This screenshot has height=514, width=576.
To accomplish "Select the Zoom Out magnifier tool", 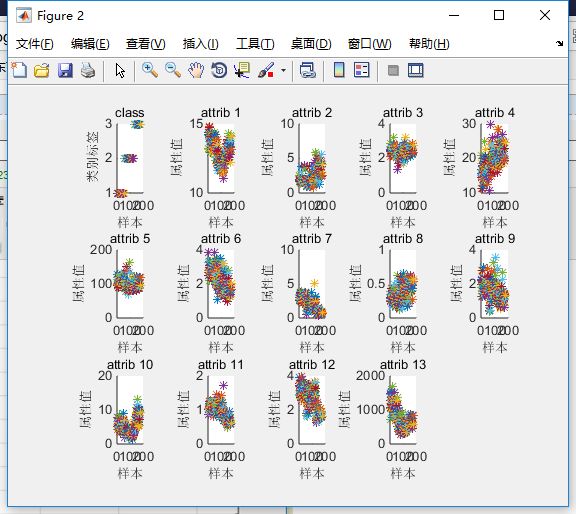I will tap(173, 70).
